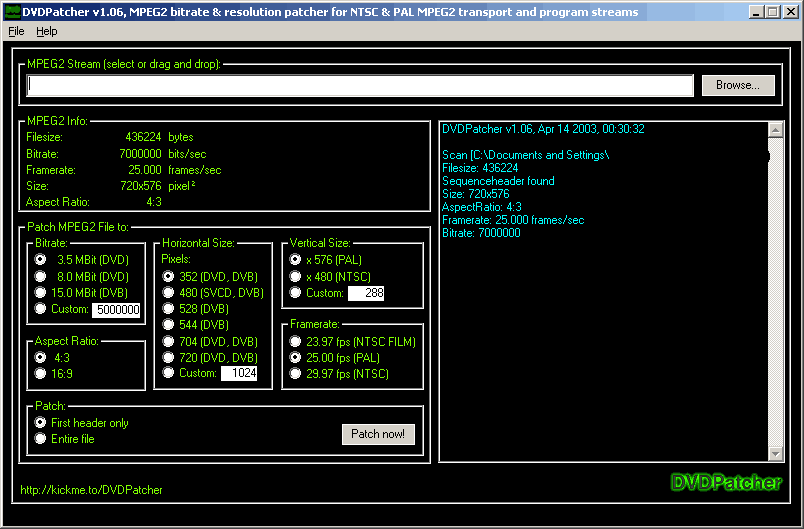Screen dimensions: 804x529
Task: Select Custom horizontal size radio button
Action: pos(168,373)
